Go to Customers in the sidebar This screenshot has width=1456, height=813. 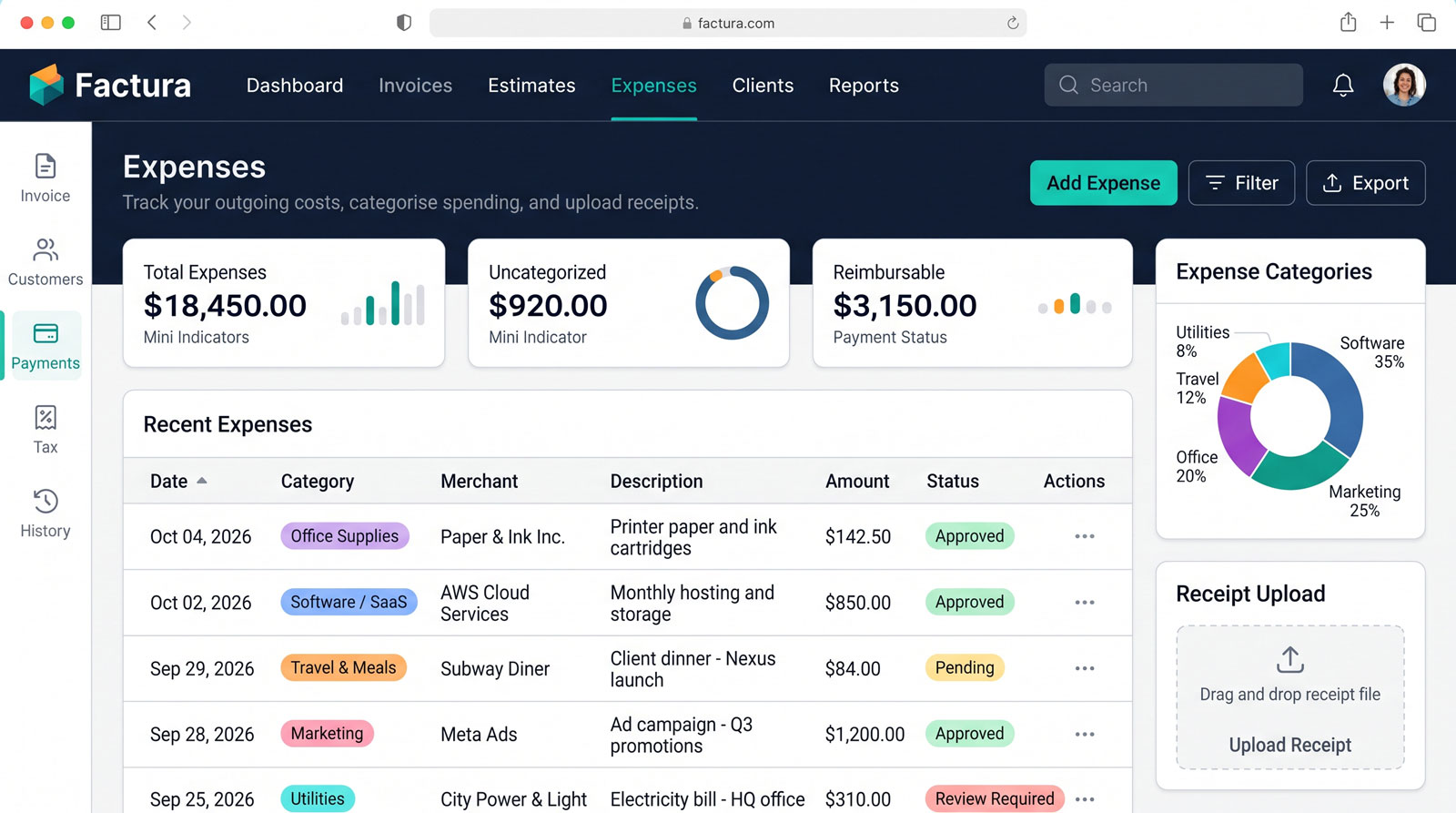pyautogui.click(x=45, y=262)
